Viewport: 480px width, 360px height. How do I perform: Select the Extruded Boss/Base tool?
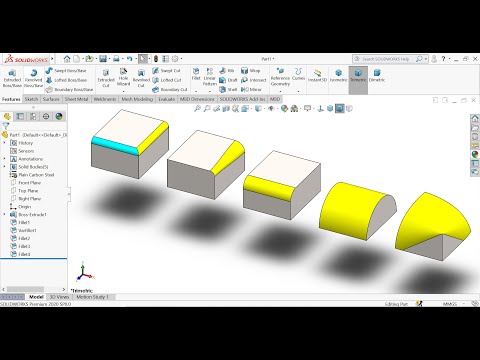pyautogui.click(x=12, y=78)
